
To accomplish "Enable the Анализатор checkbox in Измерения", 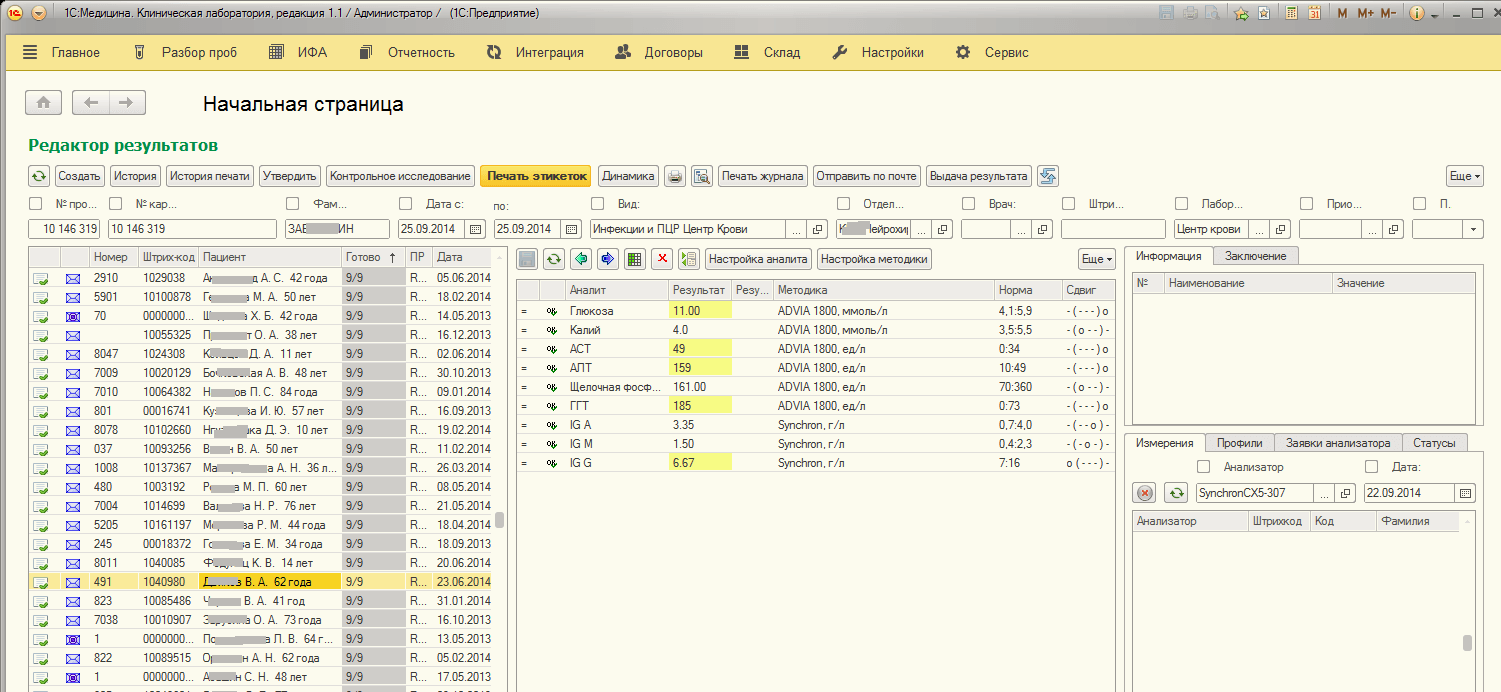I will pos(1203,467).
